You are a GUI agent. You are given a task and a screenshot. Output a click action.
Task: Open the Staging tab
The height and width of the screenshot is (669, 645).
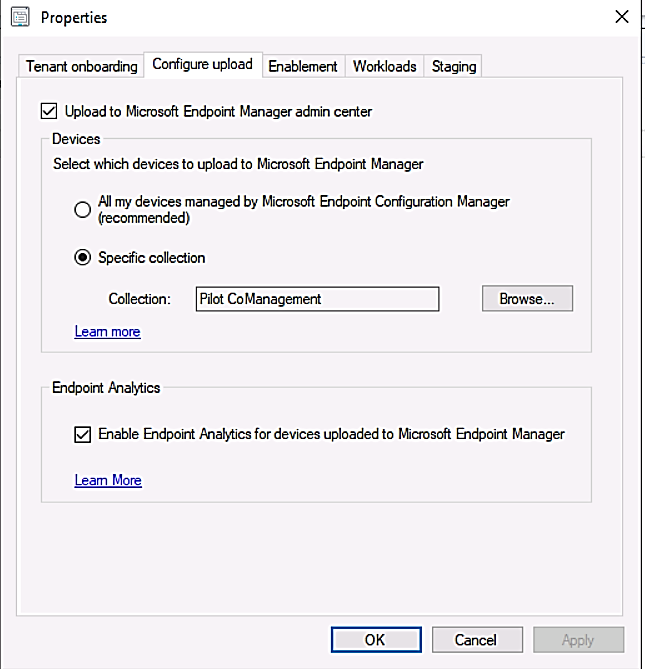(453, 67)
